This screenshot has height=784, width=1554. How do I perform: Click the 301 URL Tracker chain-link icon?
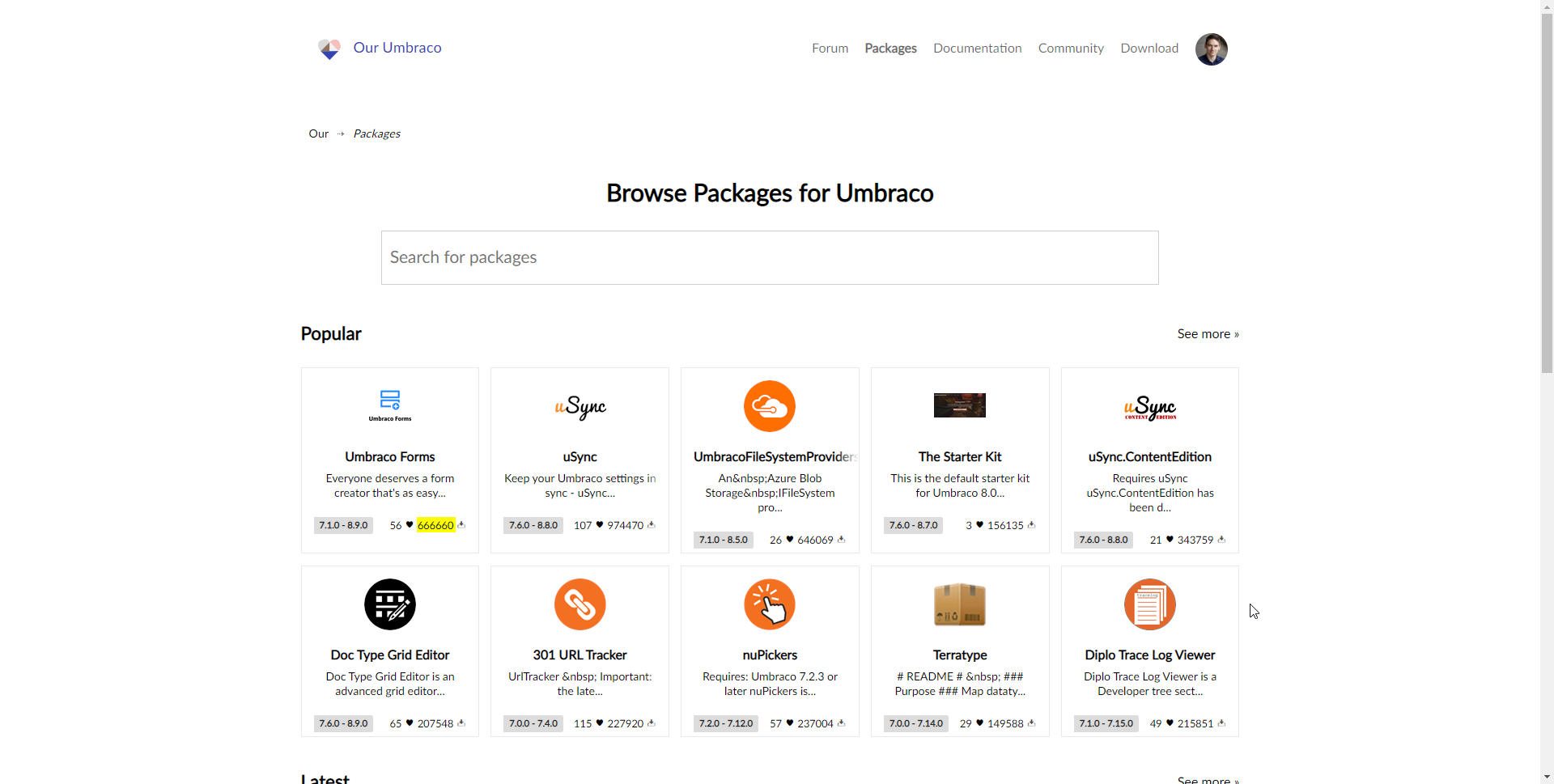580,604
